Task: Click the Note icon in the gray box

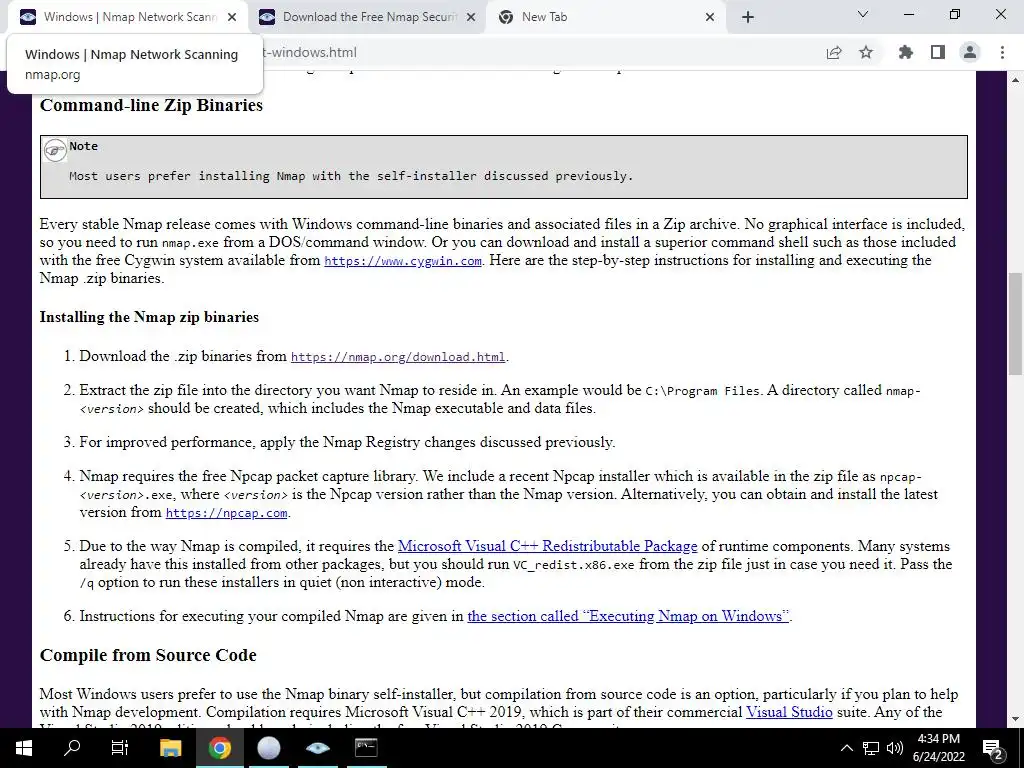Action: (x=55, y=150)
